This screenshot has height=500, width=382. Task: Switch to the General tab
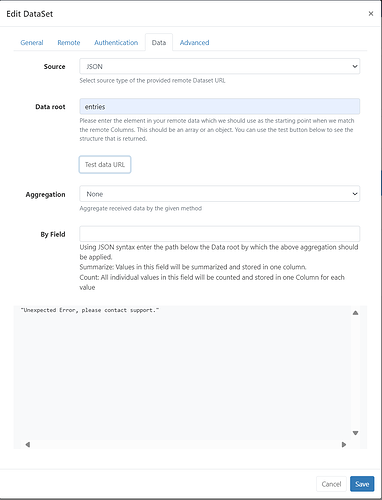click(32, 43)
